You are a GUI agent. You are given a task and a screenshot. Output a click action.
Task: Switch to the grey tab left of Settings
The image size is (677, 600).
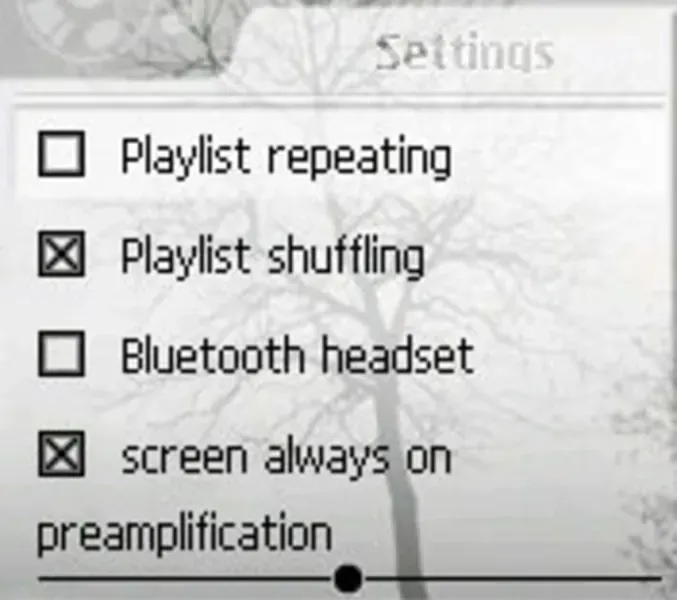(117, 37)
